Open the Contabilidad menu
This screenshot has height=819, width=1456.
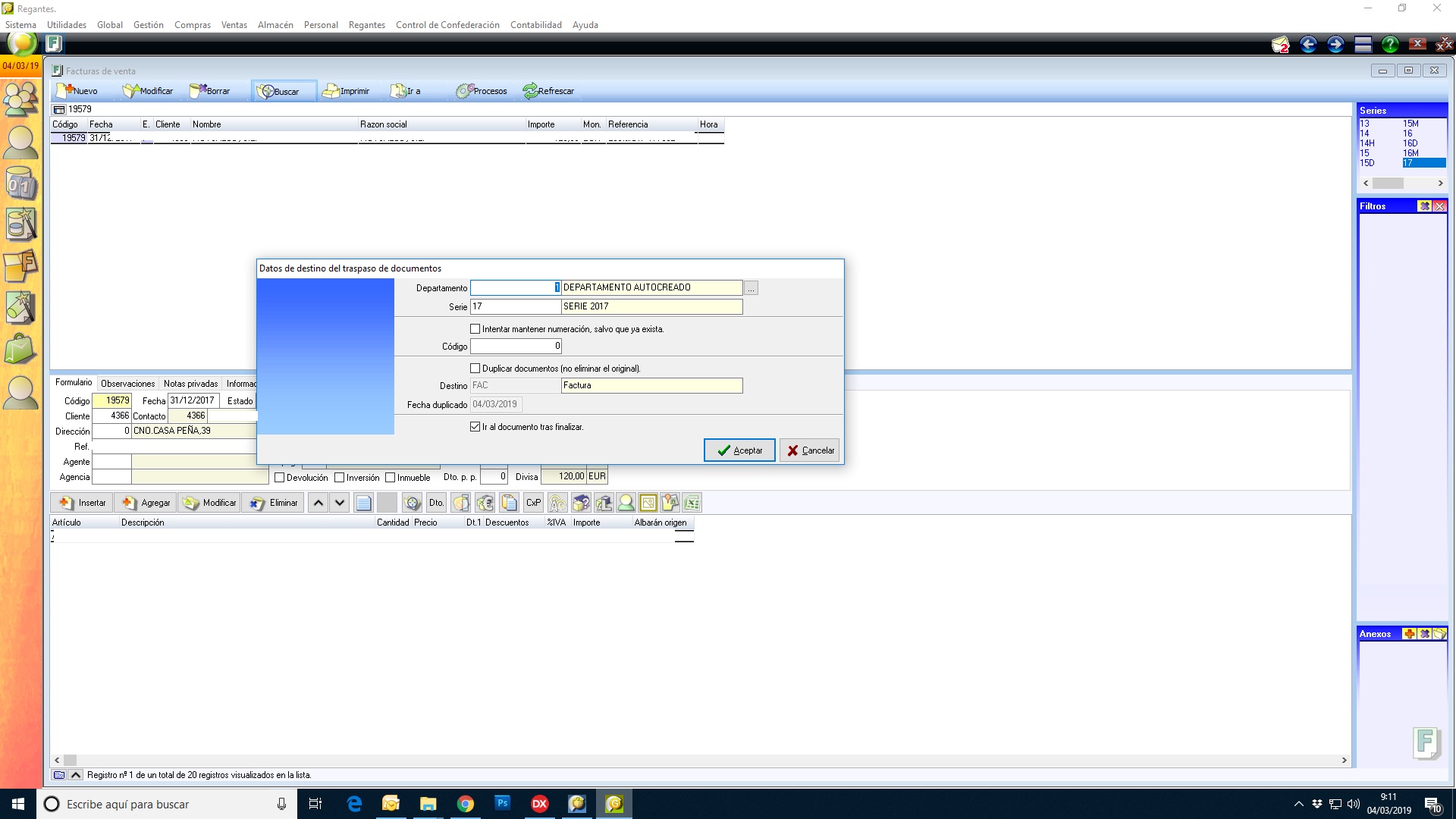click(535, 25)
